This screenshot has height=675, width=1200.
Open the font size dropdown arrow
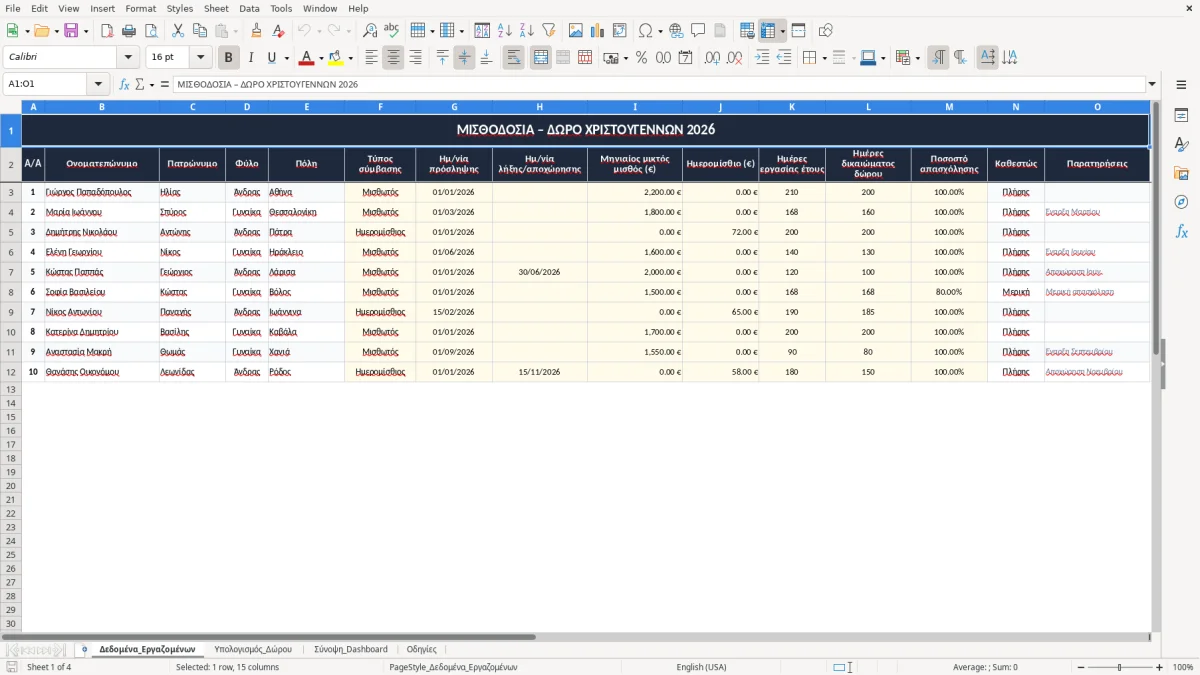(x=201, y=58)
